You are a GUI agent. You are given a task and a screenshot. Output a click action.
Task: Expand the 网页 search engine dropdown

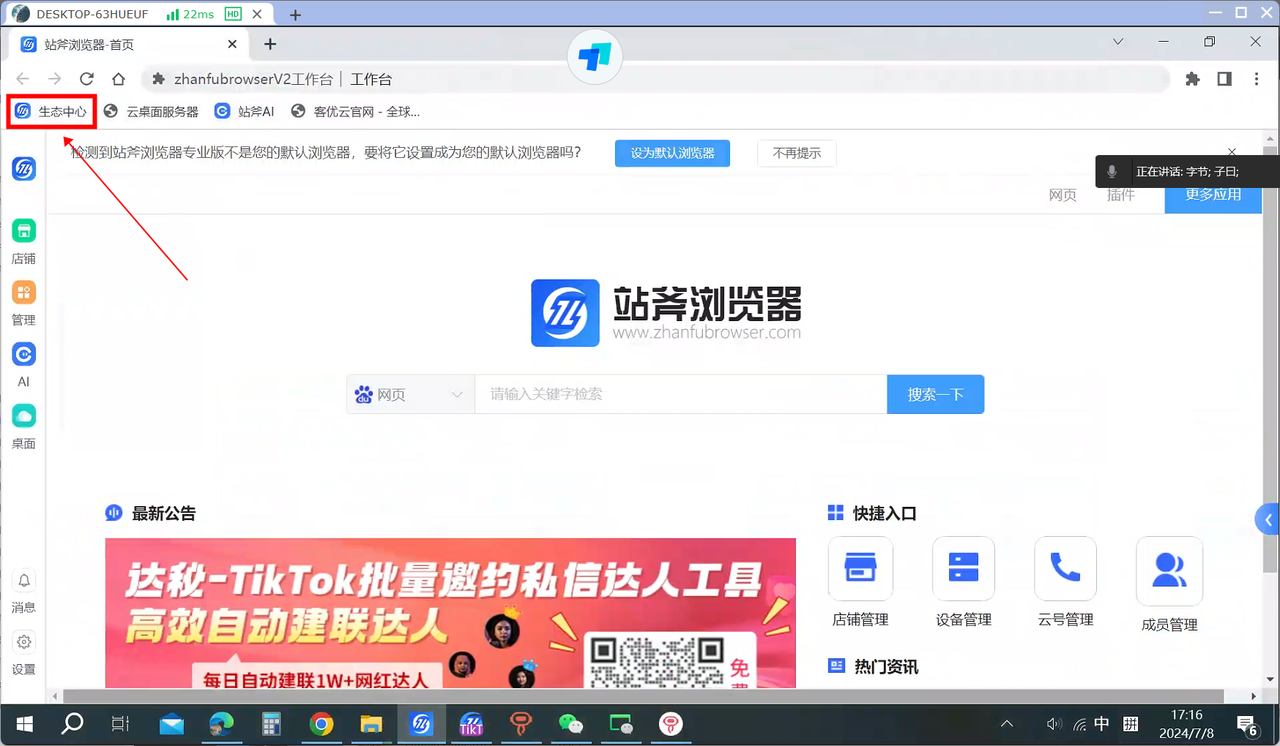tap(410, 395)
